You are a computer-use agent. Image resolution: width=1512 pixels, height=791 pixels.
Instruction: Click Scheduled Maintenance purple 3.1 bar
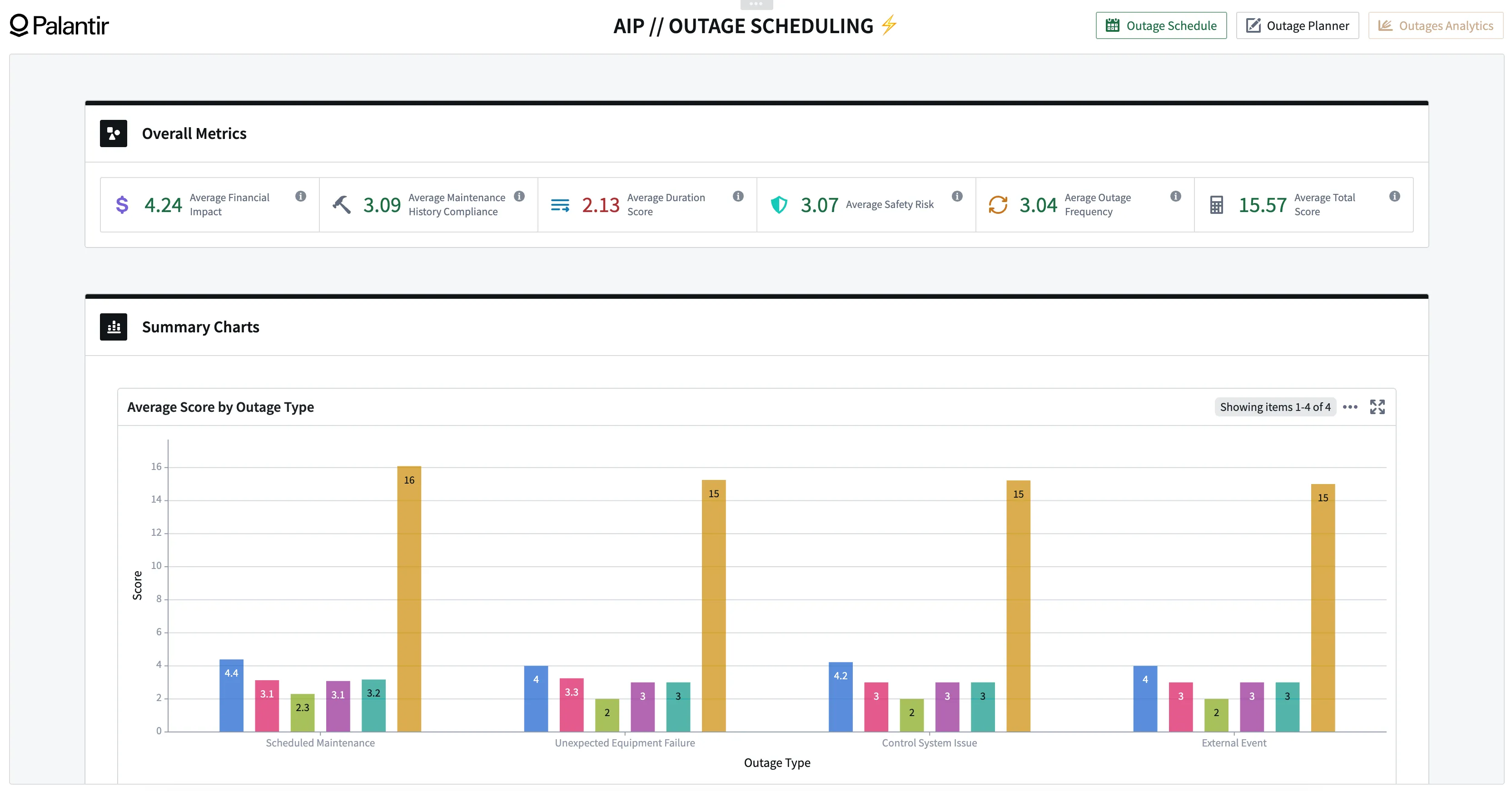coord(338,706)
